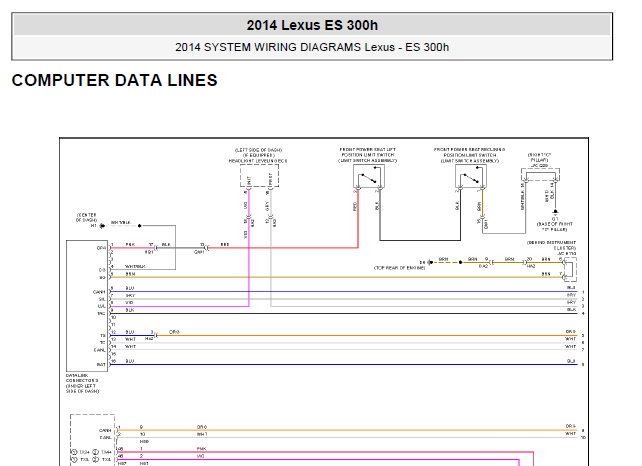Click the "BLU" label at connector pin 16
Viewport: 642px width, 466px height.
click(130, 361)
